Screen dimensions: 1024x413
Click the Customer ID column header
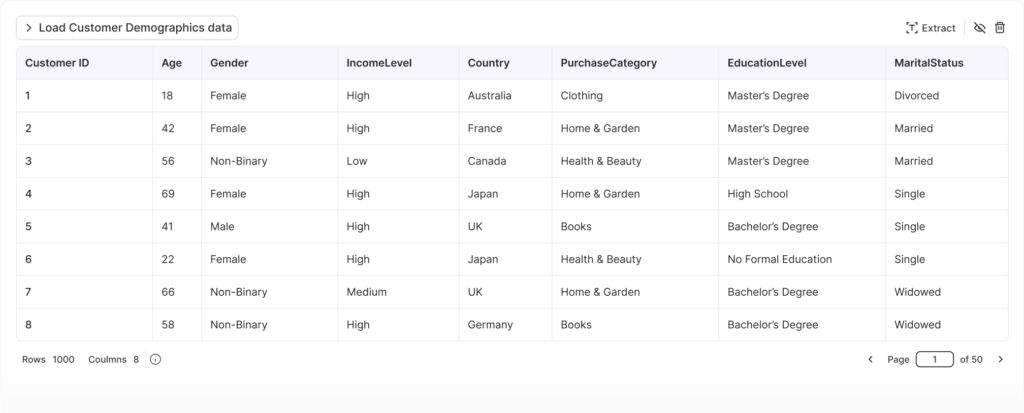(57, 63)
